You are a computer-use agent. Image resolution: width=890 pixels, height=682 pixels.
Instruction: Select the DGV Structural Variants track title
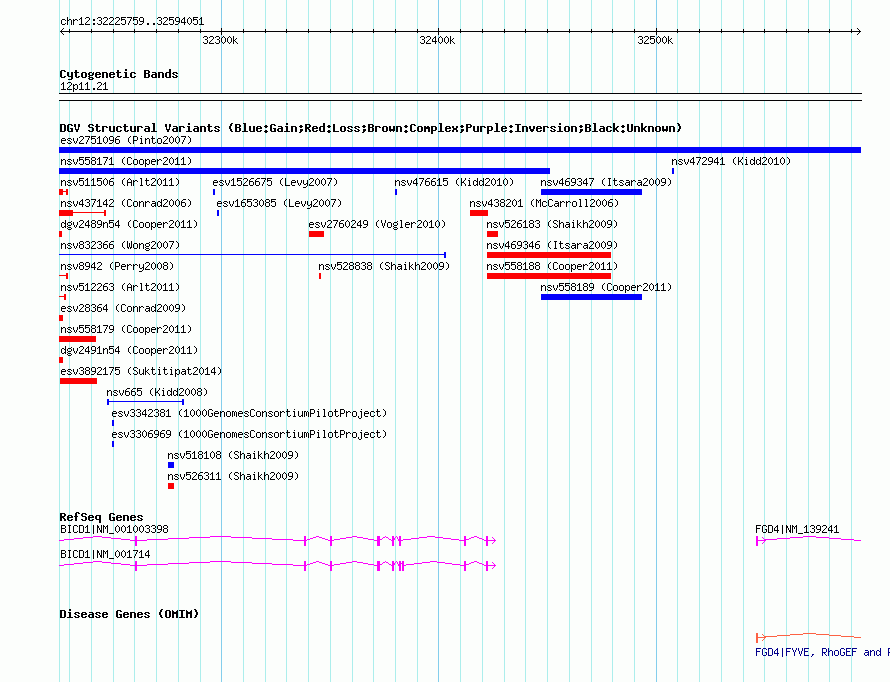pyautogui.click(x=370, y=128)
